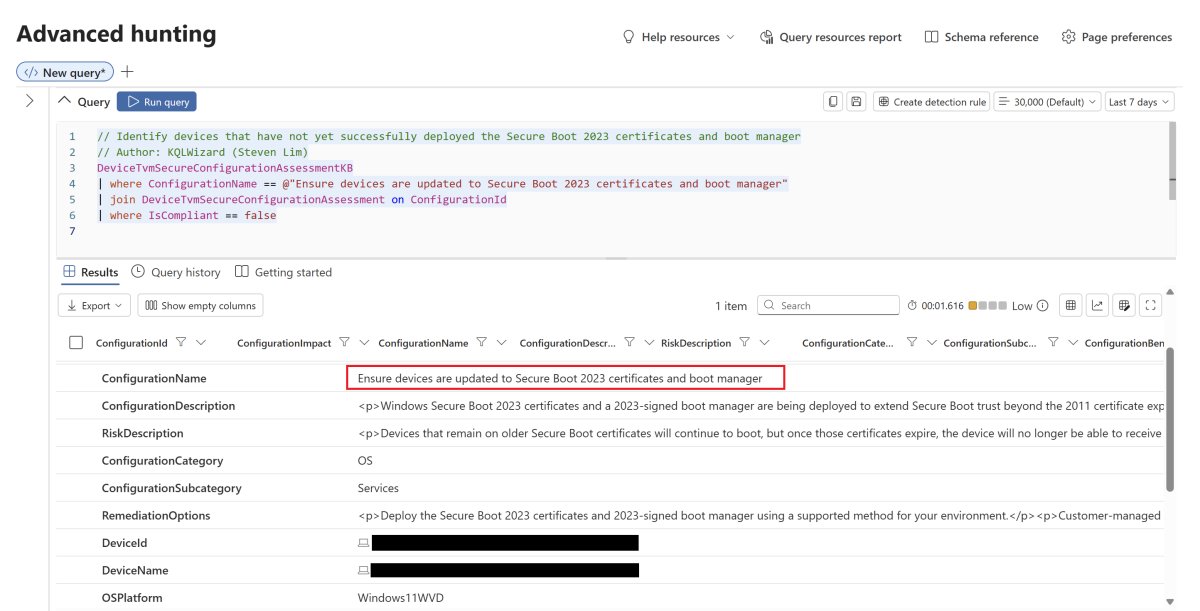
Task: Open Page preferences
Action: 1116,37
